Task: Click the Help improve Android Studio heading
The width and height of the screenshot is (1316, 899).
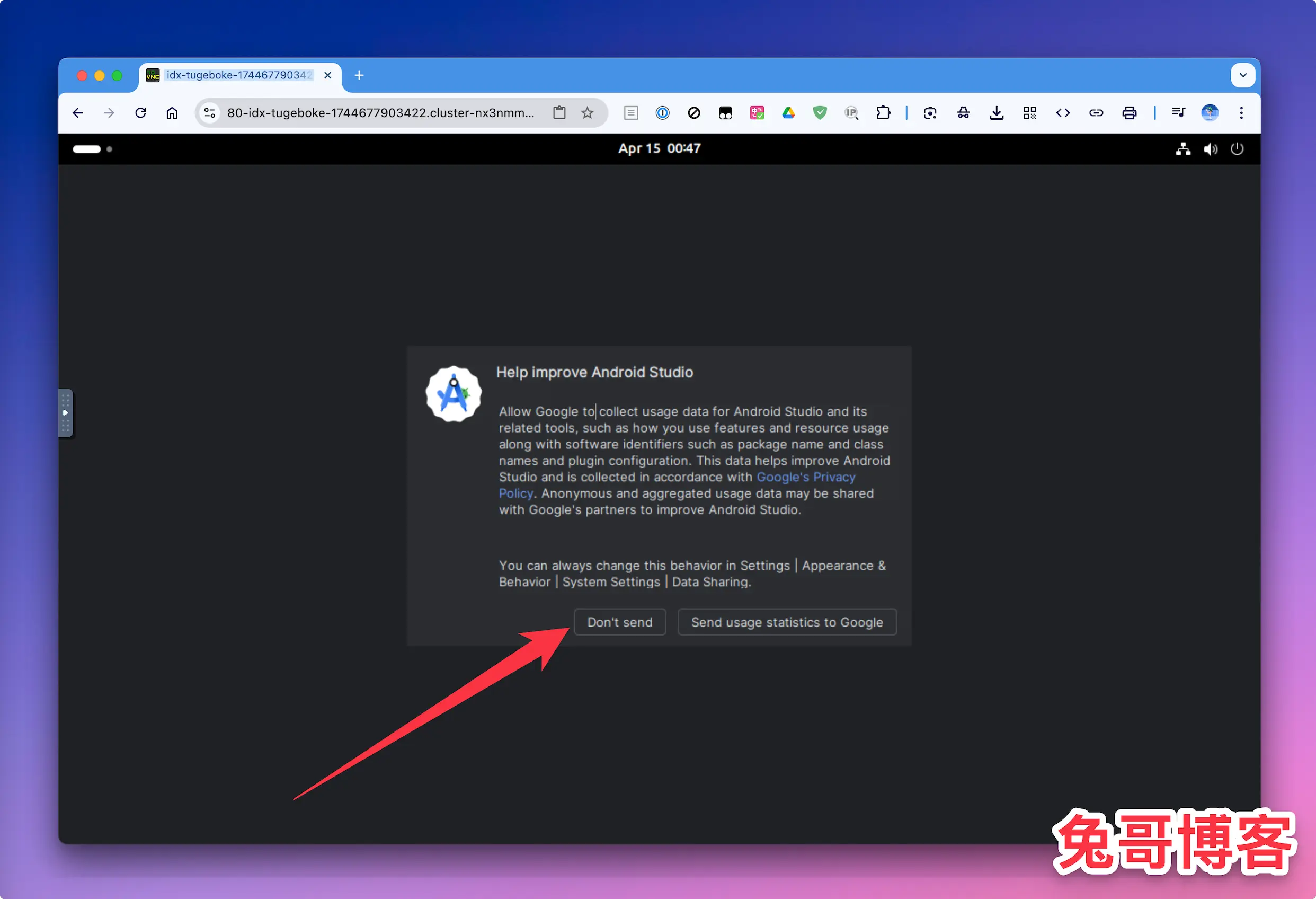Action: point(594,372)
